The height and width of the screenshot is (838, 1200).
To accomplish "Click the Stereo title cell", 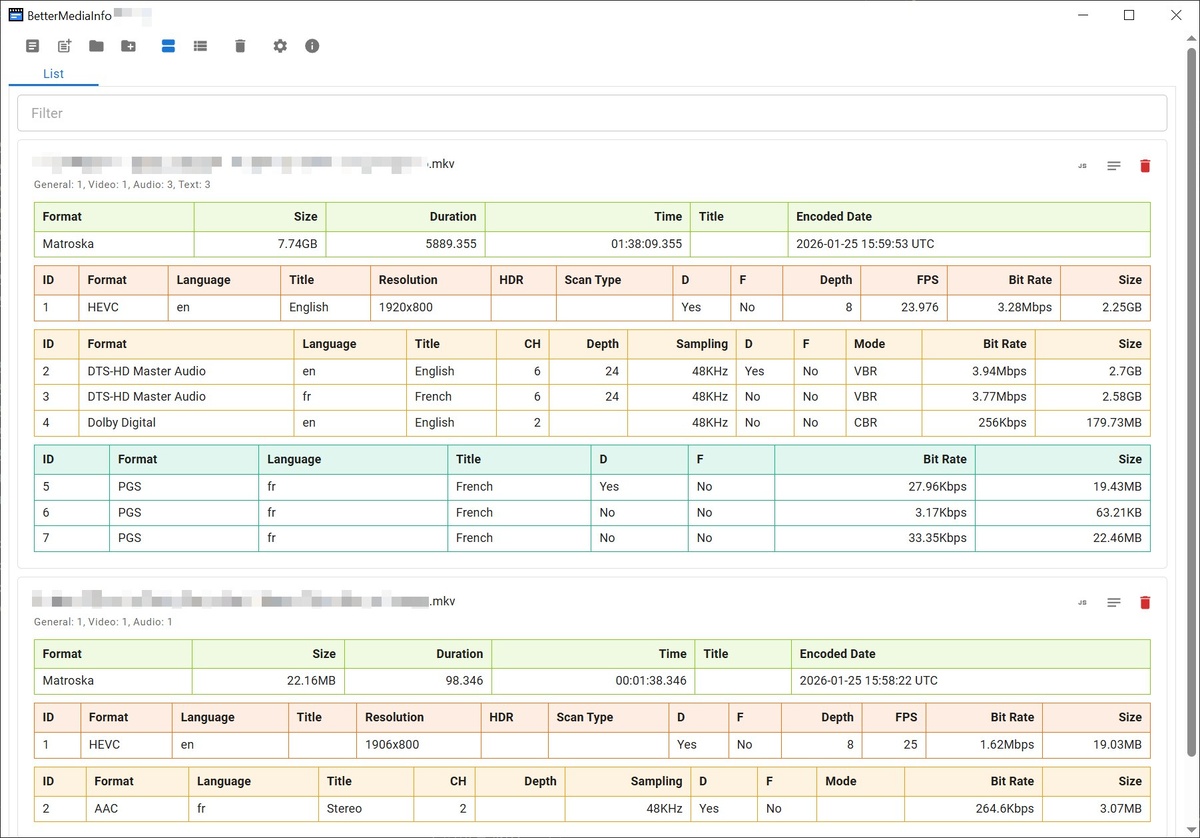I will coord(366,808).
